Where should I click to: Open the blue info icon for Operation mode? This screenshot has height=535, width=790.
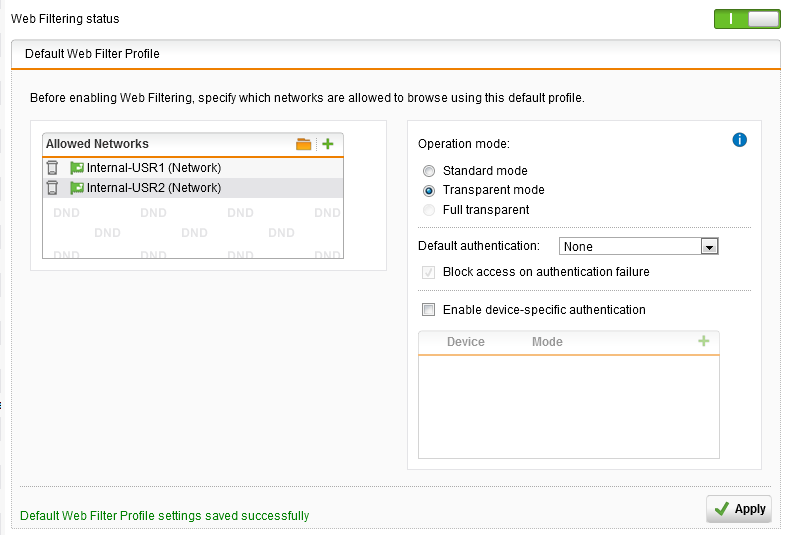740,140
